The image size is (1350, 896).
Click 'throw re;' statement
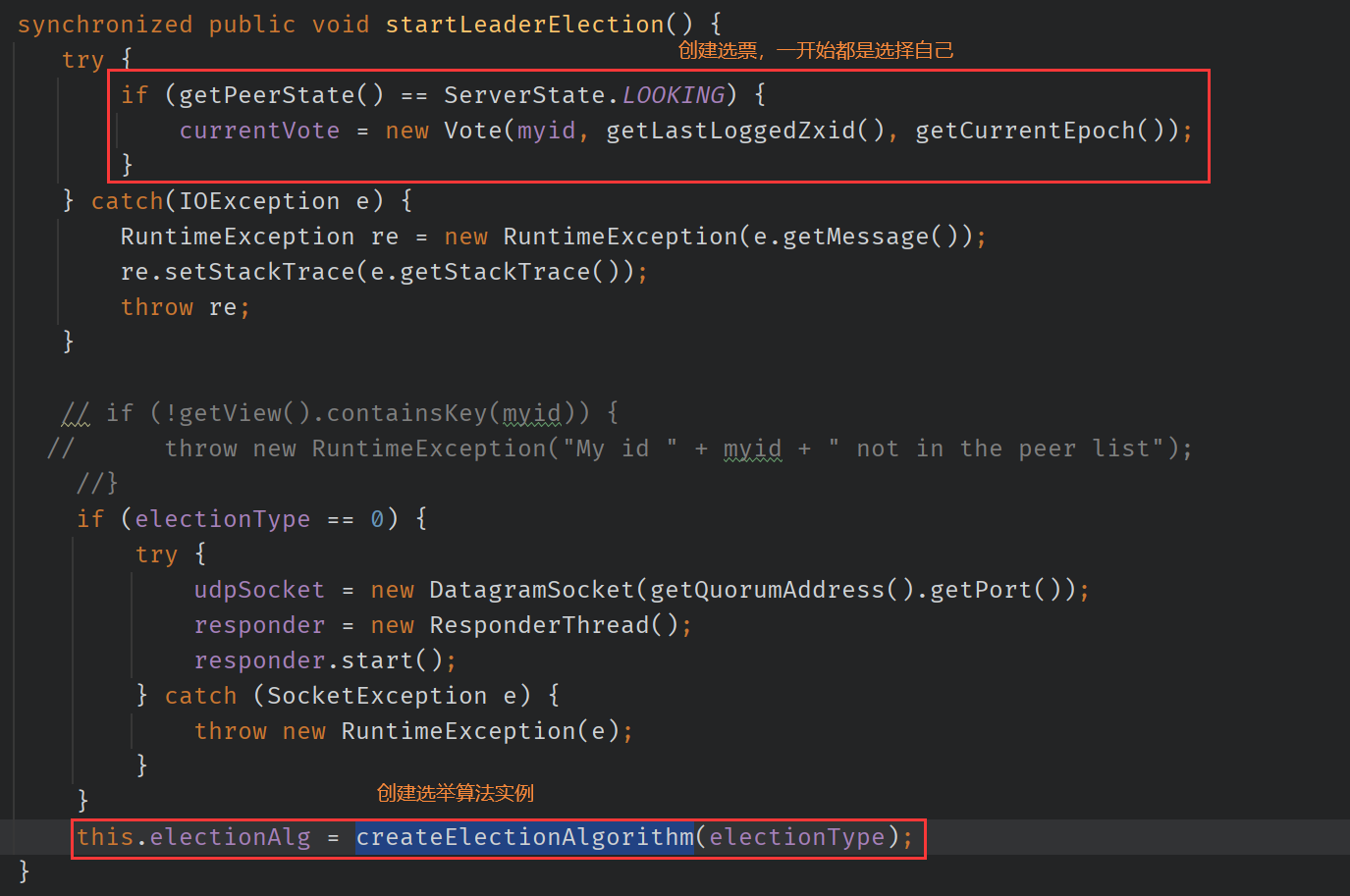(x=186, y=307)
